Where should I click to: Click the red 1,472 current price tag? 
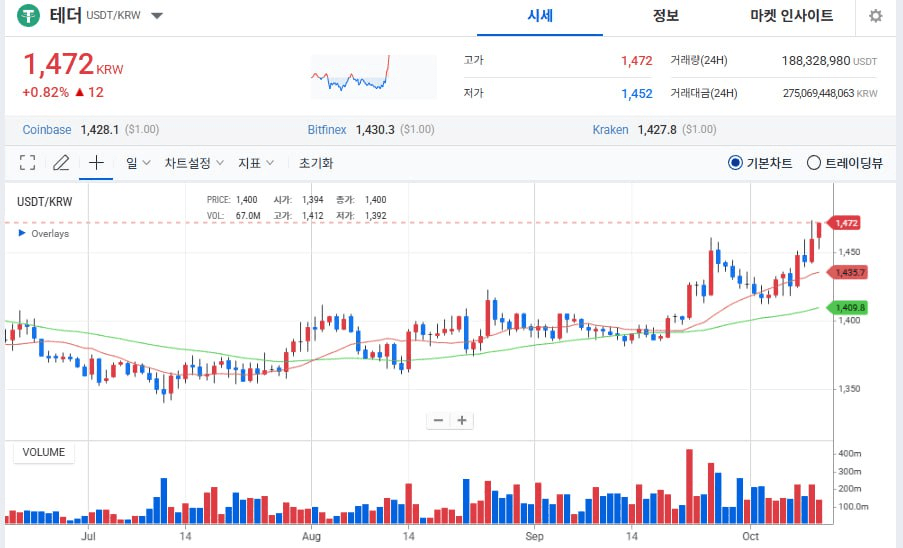pos(843,223)
